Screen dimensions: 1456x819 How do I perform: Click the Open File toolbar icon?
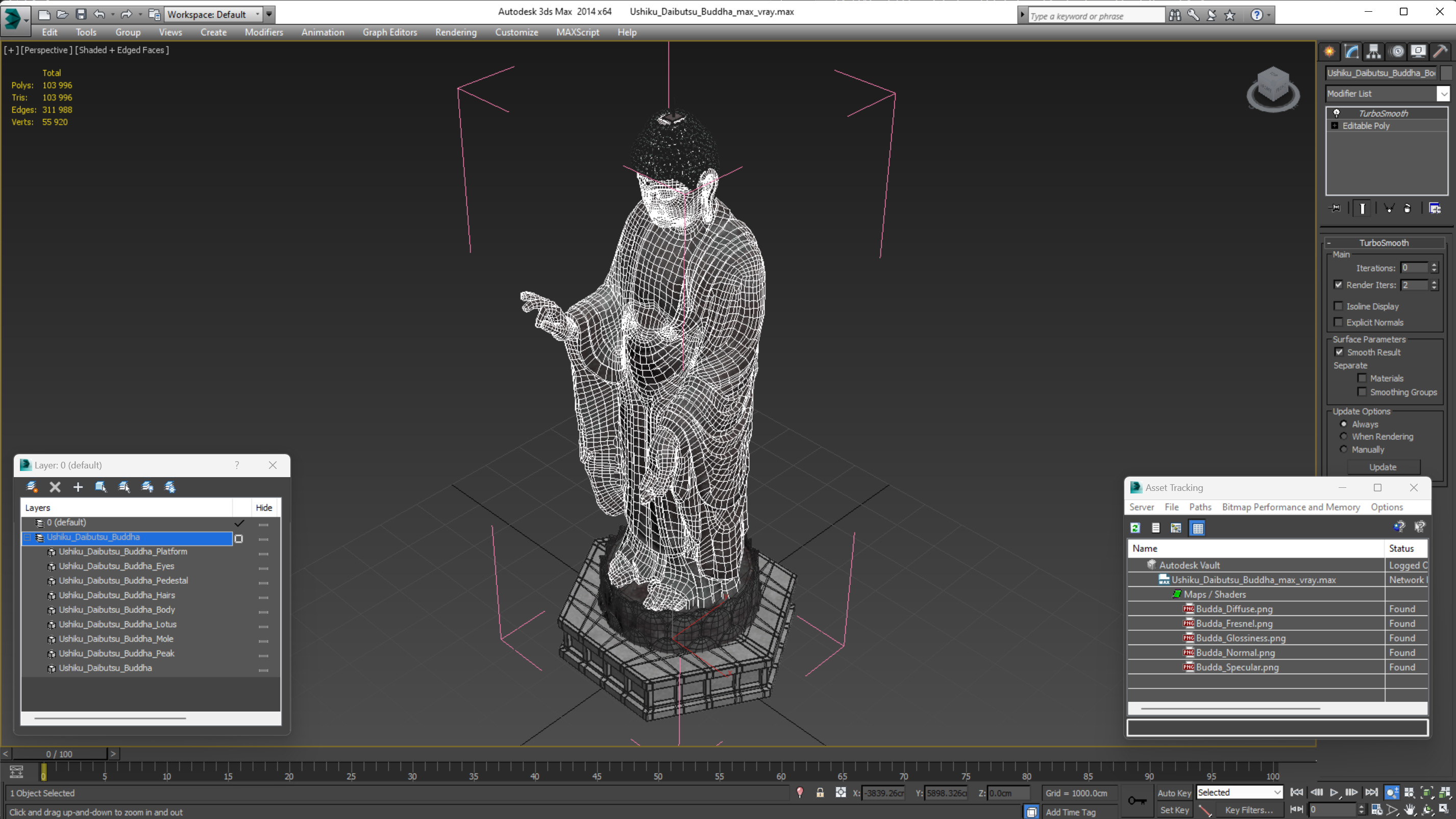(x=63, y=14)
